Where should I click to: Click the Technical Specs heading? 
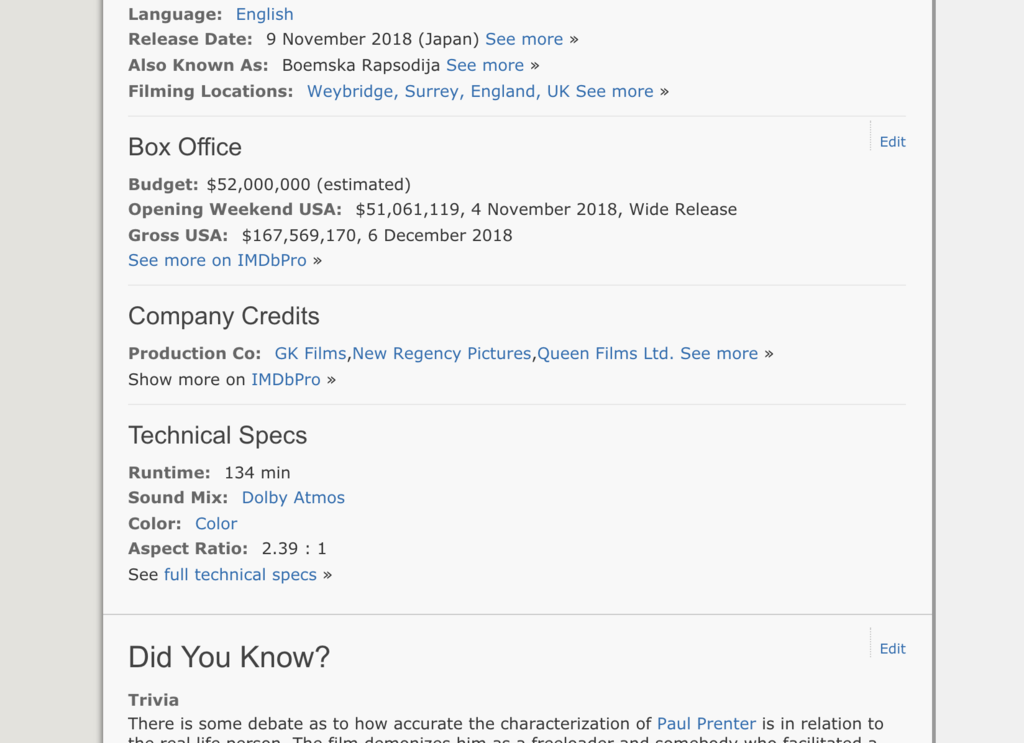pos(217,435)
